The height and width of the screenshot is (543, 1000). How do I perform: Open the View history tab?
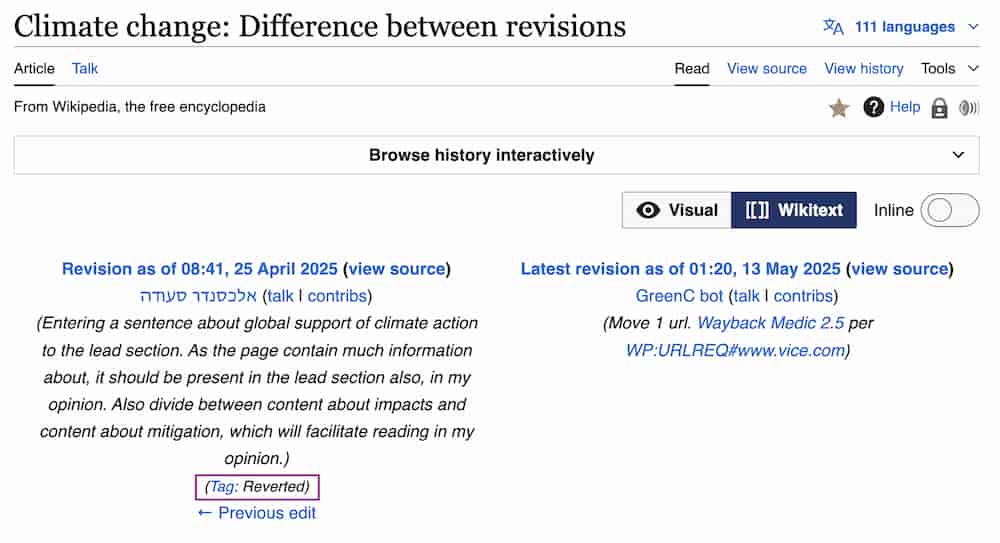864,68
